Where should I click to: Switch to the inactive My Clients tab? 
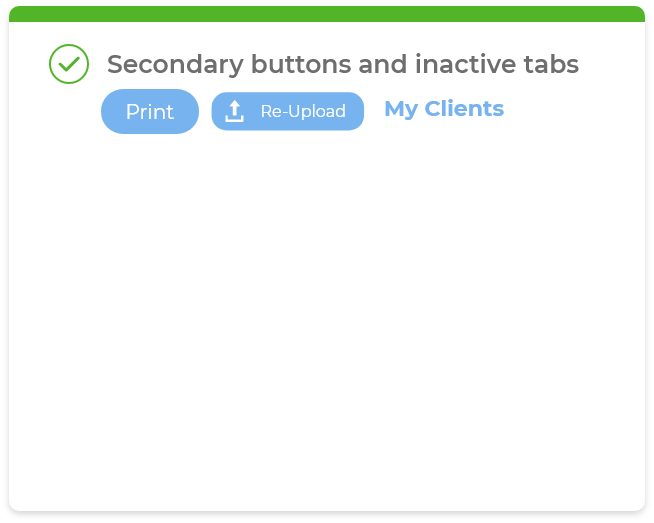pos(444,109)
